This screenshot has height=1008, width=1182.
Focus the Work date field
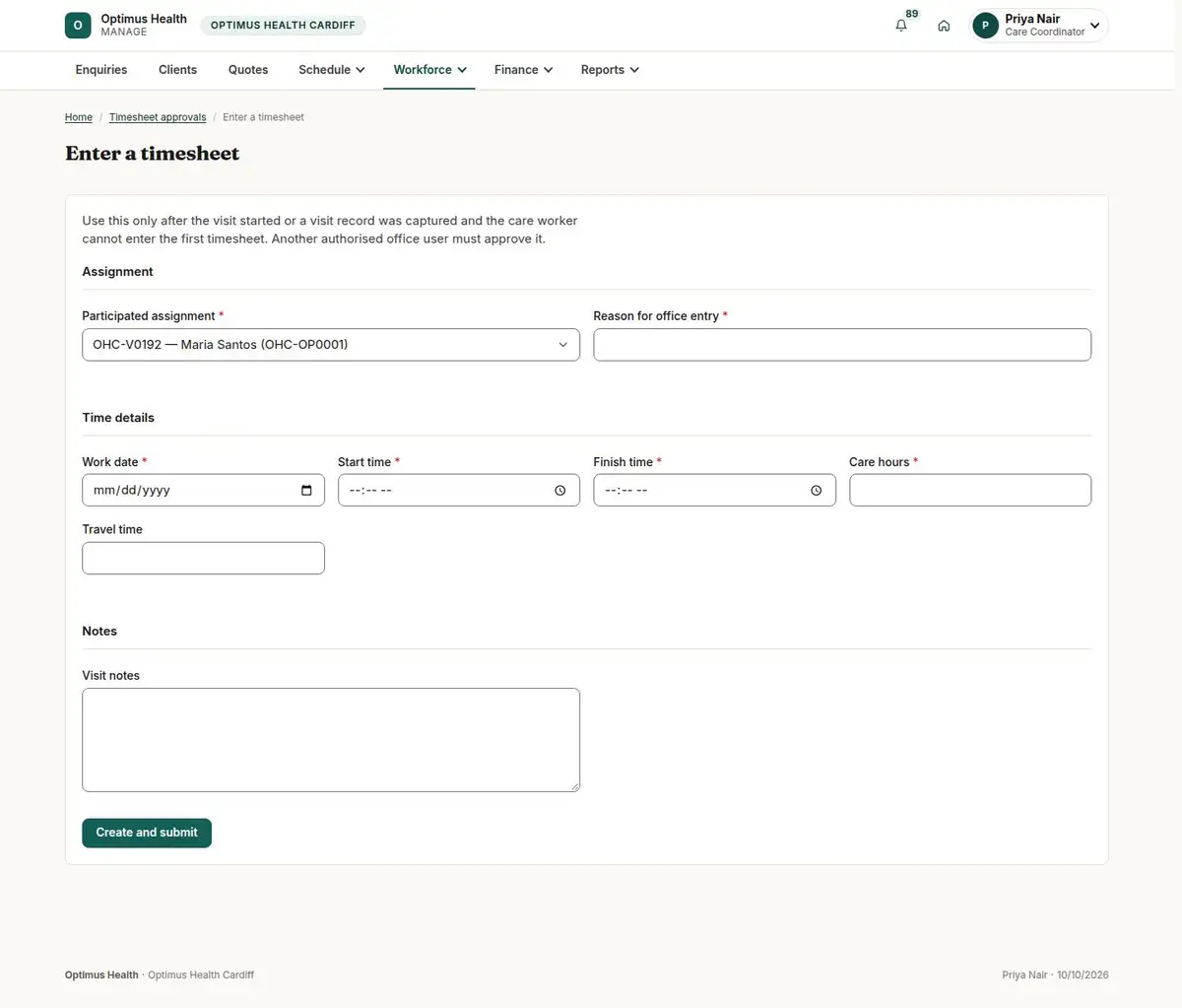(x=203, y=491)
